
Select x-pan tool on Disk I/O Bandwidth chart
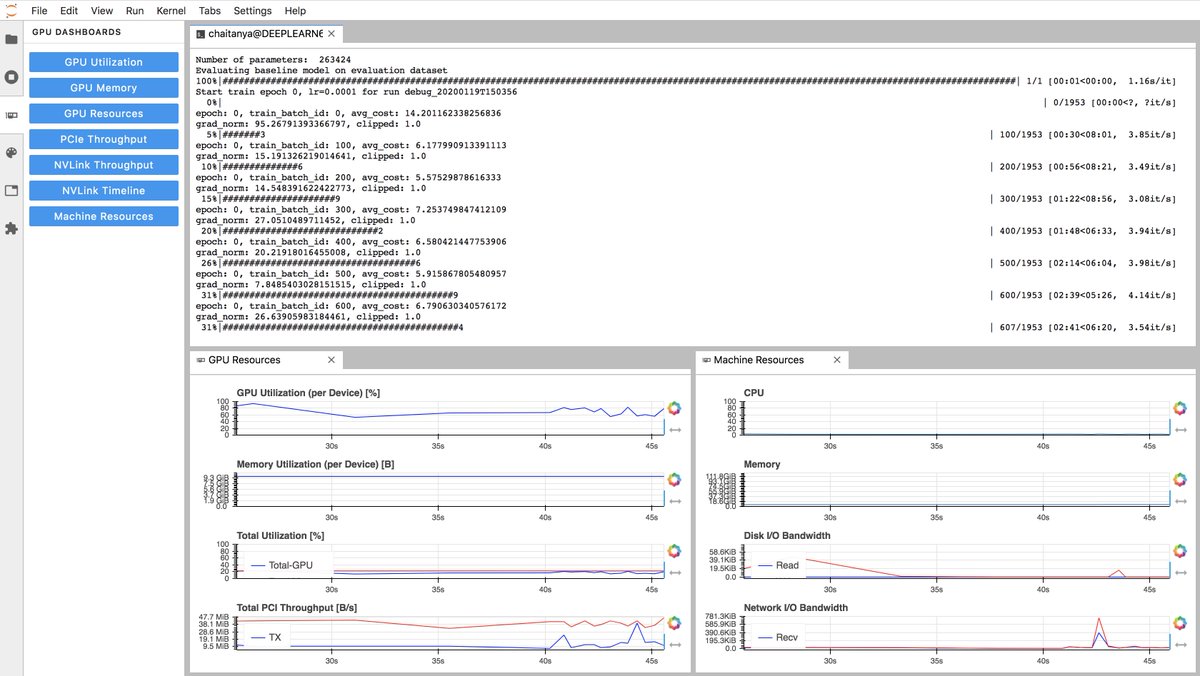[1180, 573]
